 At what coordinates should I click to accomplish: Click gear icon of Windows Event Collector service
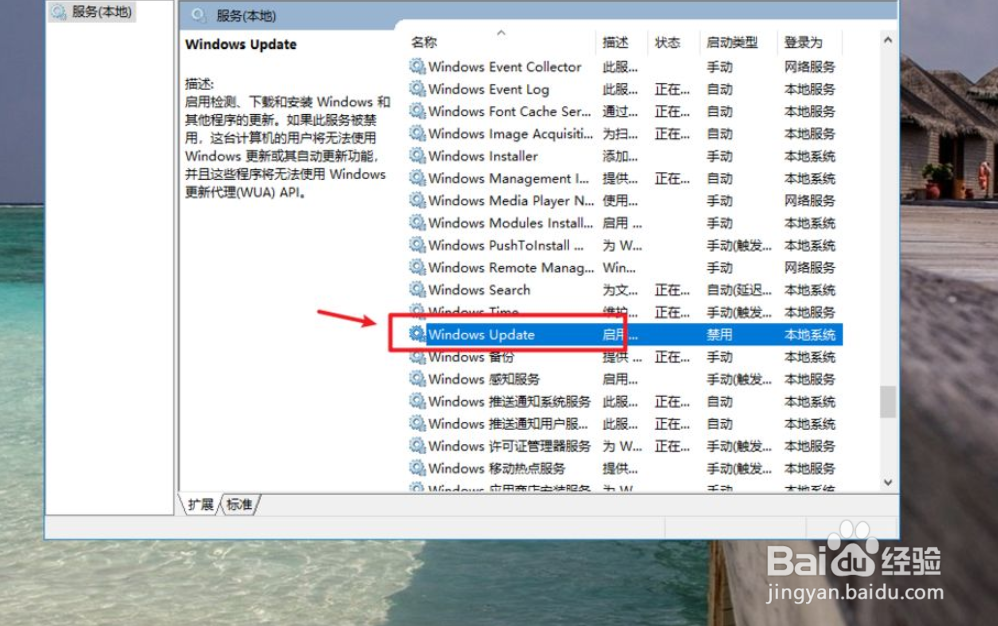pyautogui.click(x=417, y=66)
